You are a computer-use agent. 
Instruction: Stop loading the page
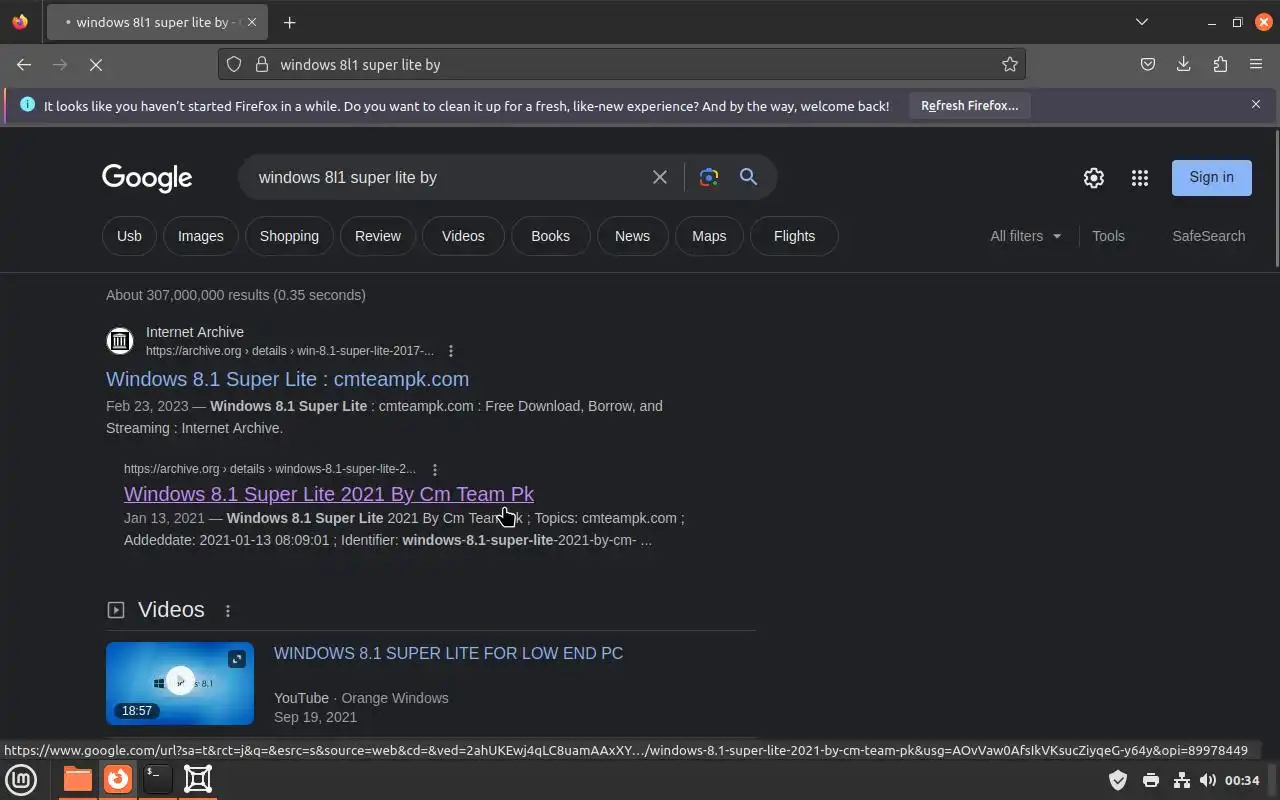(96, 64)
